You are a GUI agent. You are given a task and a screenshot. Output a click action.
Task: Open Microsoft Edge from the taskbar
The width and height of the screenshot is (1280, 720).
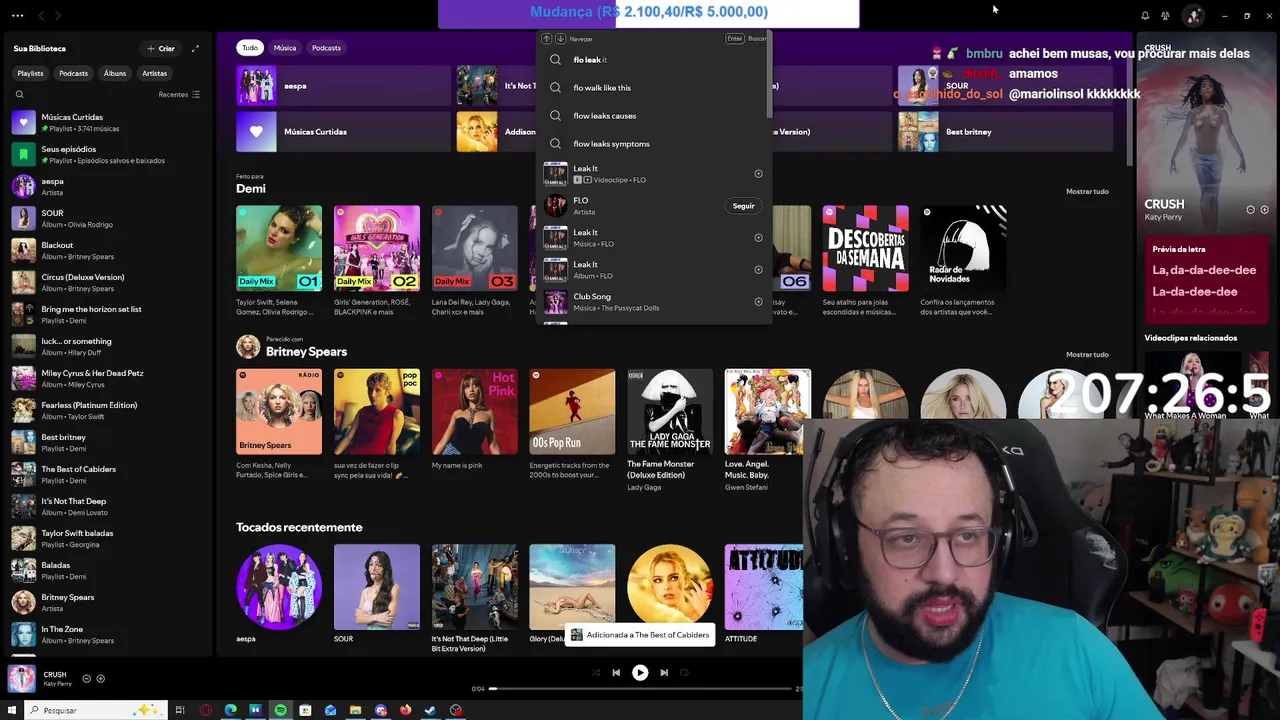[230, 711]
